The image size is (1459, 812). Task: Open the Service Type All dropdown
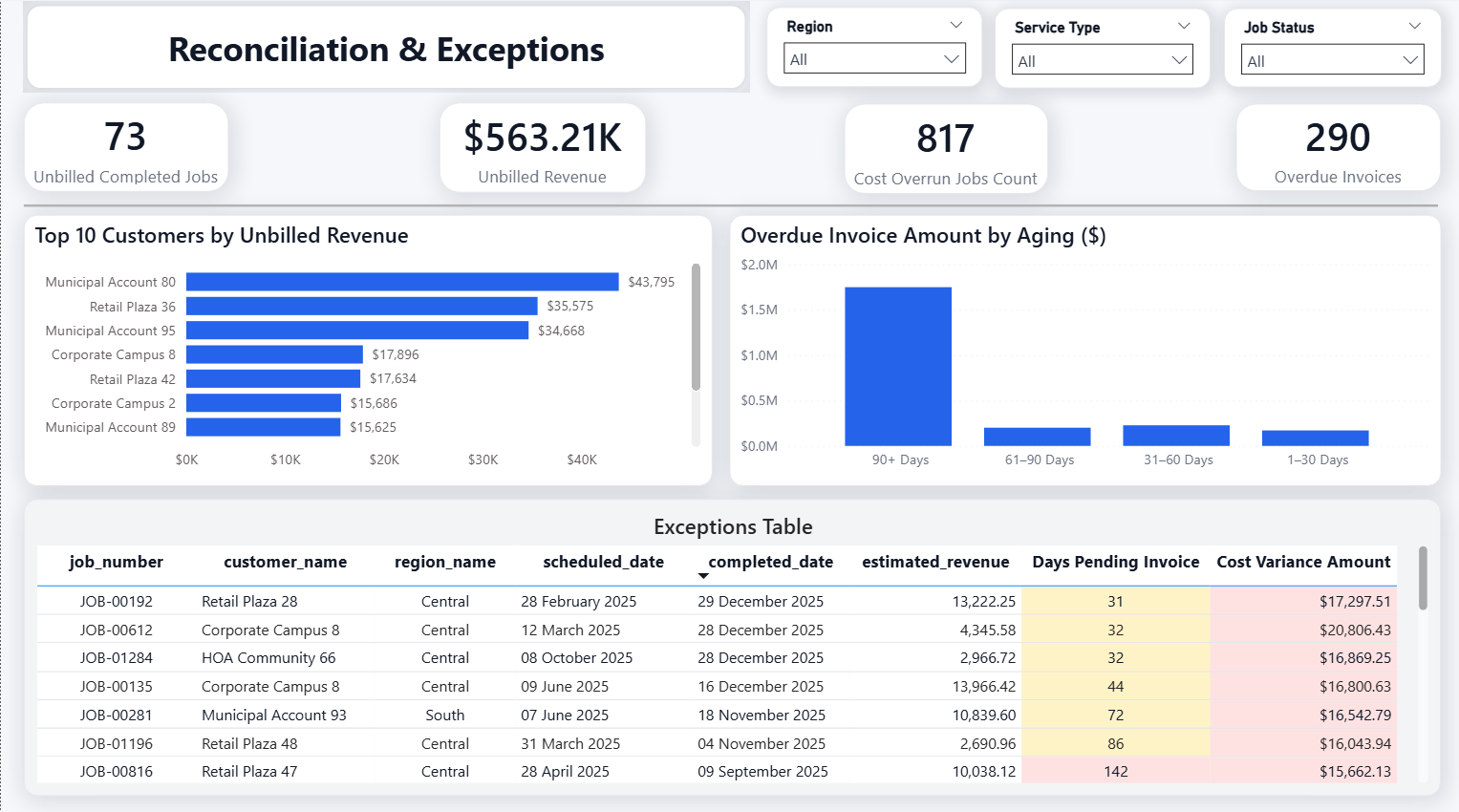coord(1103,60)
